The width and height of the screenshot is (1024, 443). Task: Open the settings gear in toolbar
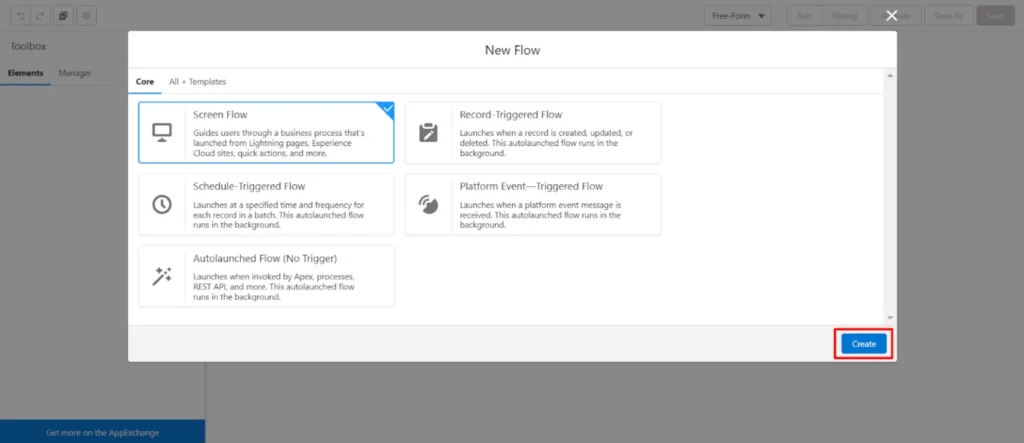point(87,16)
